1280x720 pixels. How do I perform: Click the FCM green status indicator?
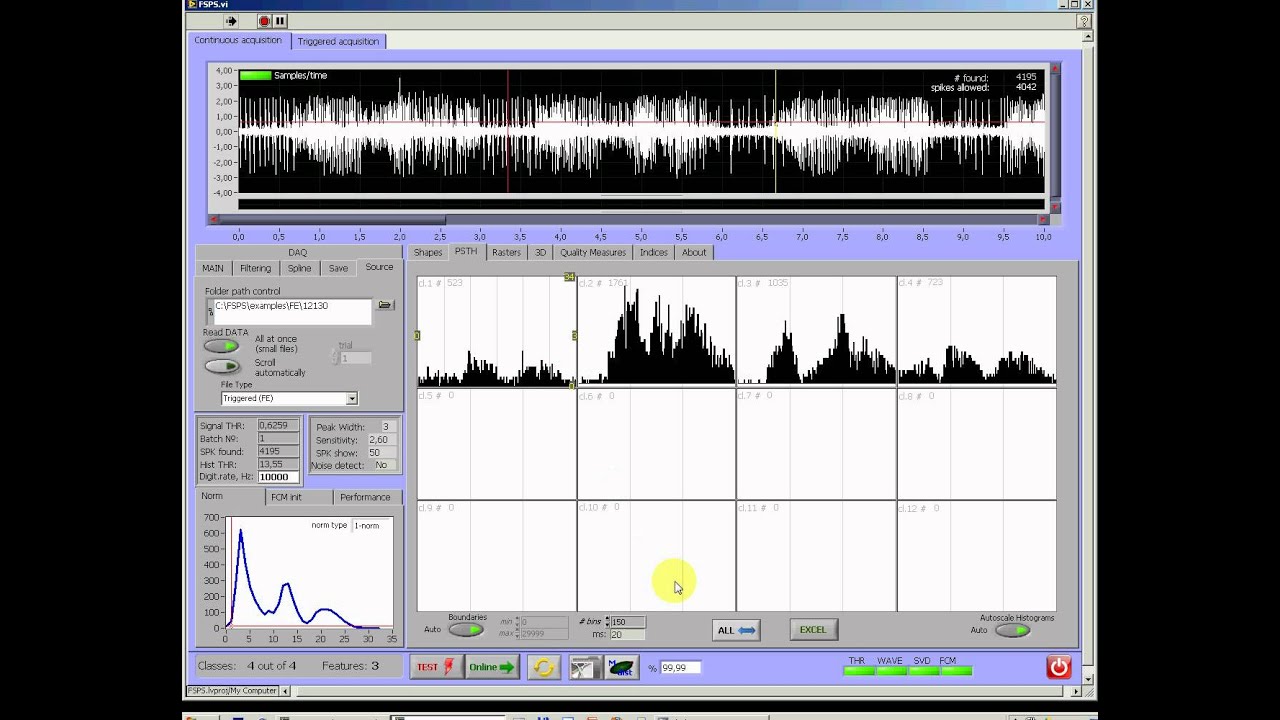point(955,671)
